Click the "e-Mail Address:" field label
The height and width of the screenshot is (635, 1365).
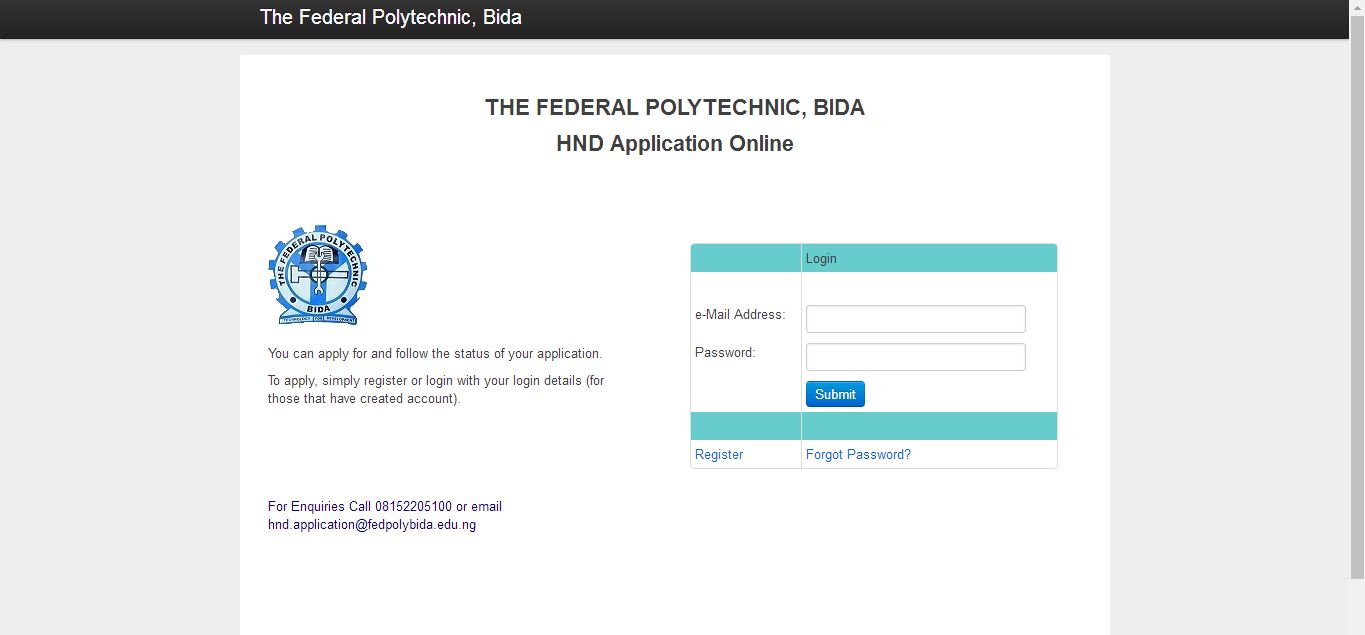tap(740, 315)
